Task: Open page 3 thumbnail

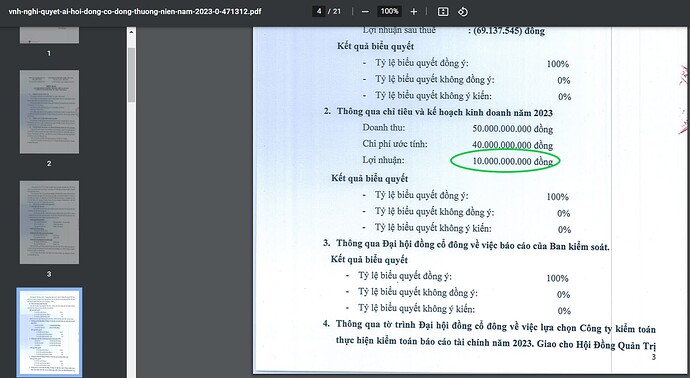Action: [49, 222]
